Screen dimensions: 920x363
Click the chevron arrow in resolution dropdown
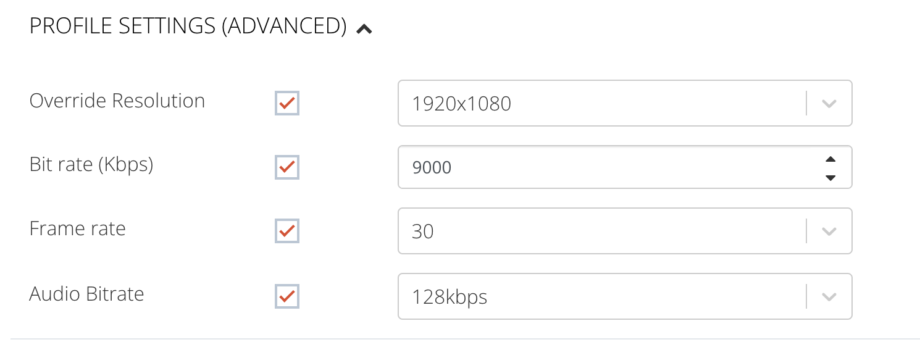click(828, 104)
